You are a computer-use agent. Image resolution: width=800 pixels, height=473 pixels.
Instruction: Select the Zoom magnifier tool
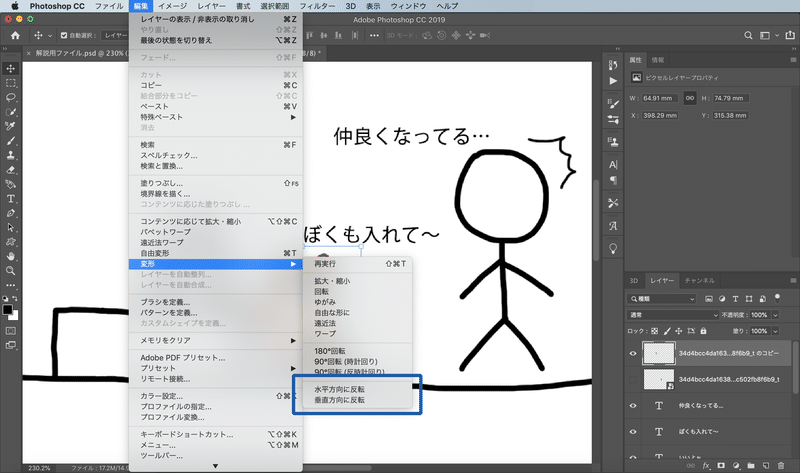[11, 270]
